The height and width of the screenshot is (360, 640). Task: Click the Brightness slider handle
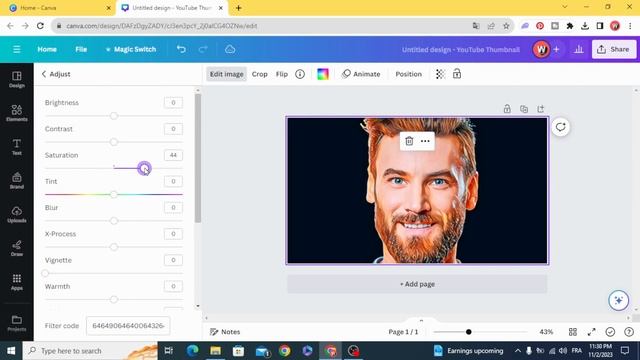point(114,116)
